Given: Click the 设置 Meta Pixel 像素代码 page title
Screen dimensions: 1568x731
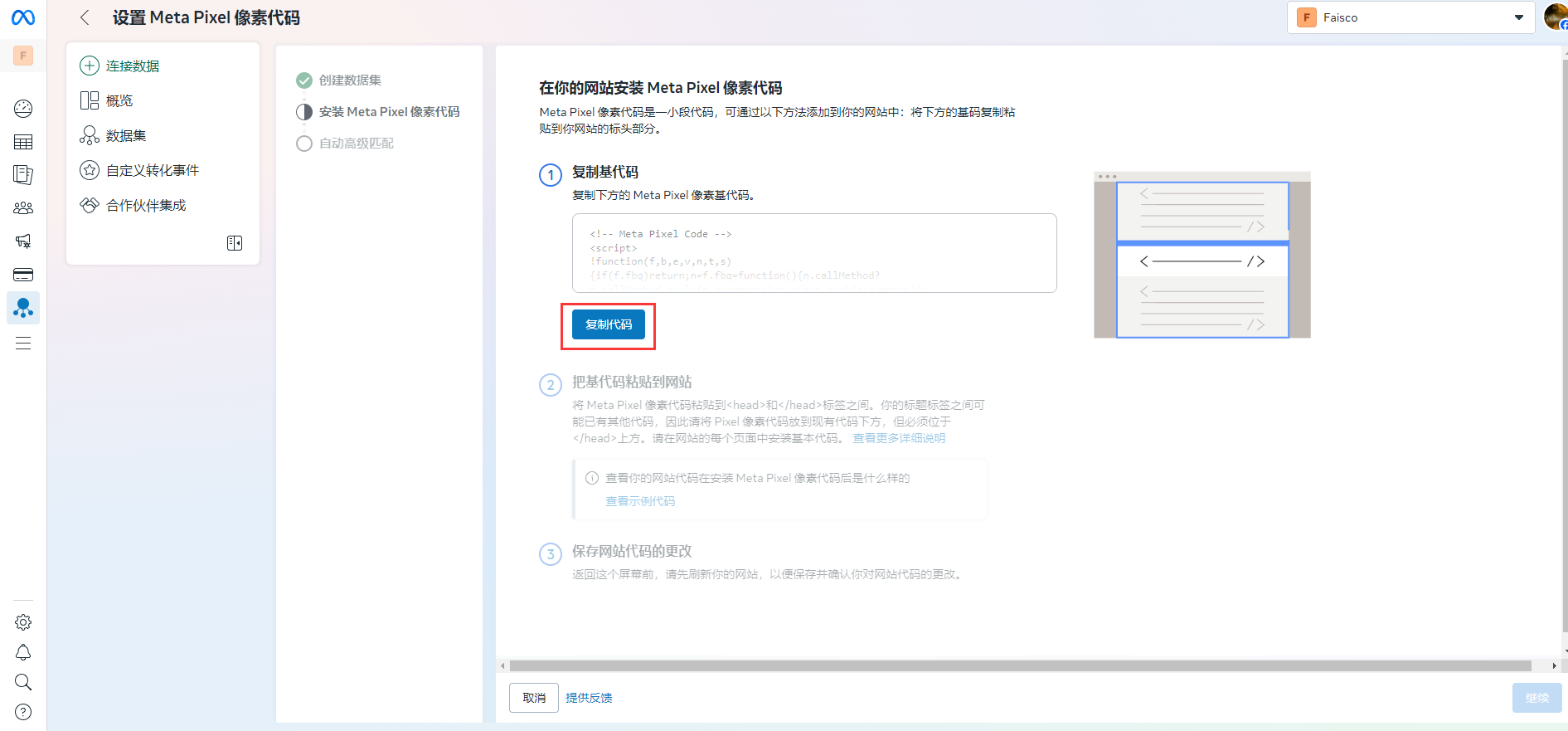Looking at the screenshot, I should 206,17.
